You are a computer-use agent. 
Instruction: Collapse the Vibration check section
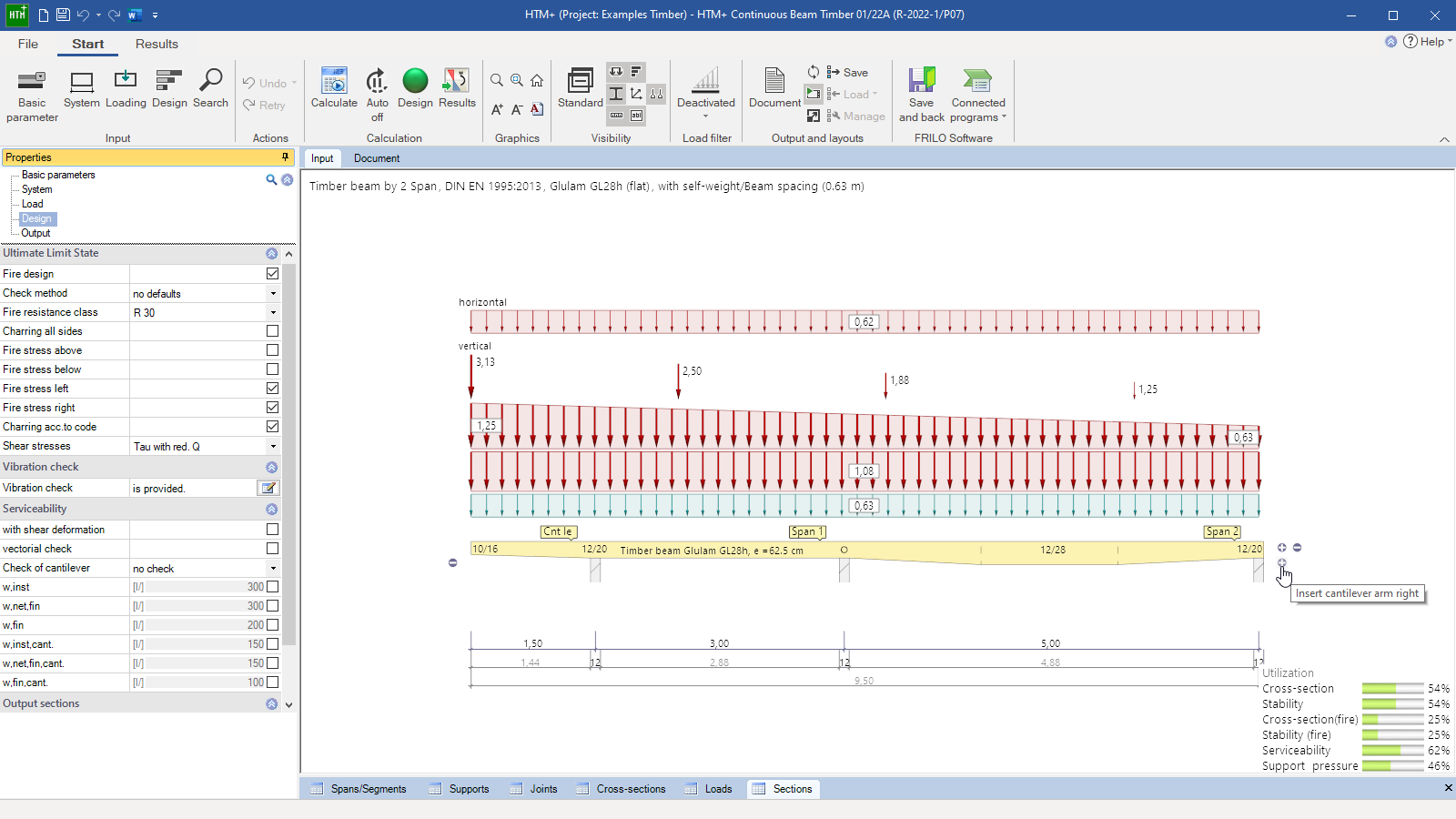pos(271,467)
